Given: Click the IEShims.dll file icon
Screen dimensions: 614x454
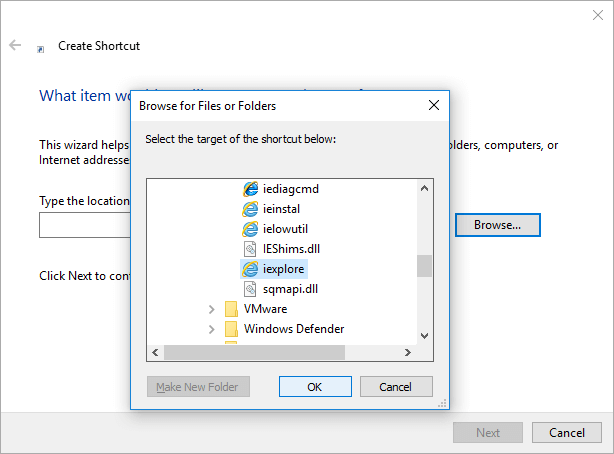Looking at the screenshot, I should [251, 249].
